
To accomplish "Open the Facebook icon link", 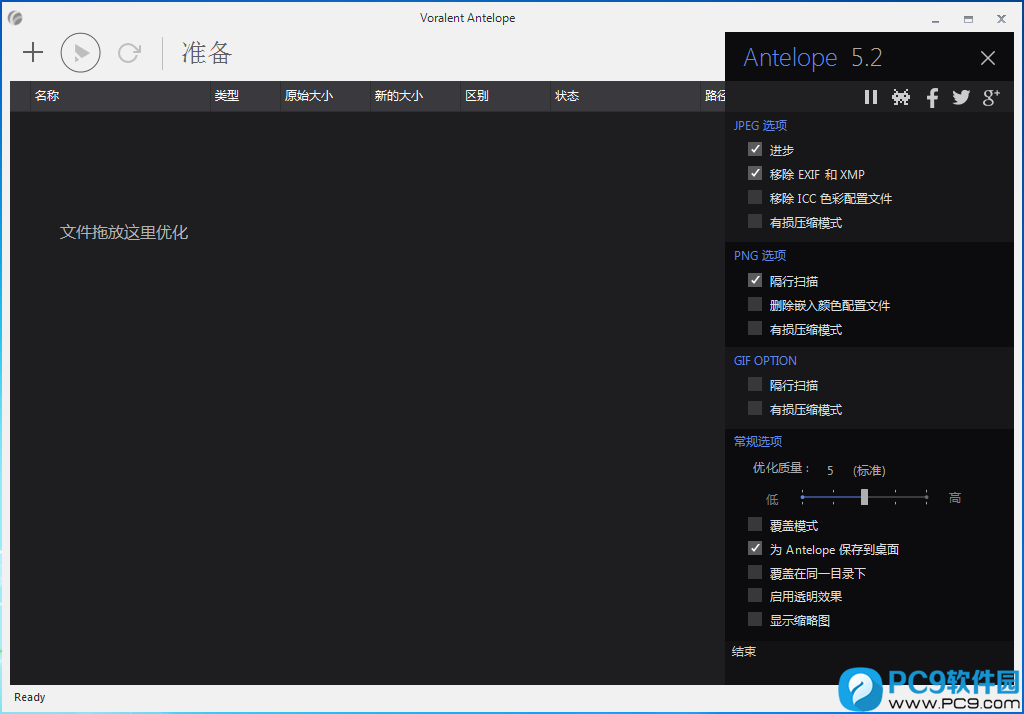I will pyautogui.click(x=932, y=98).
